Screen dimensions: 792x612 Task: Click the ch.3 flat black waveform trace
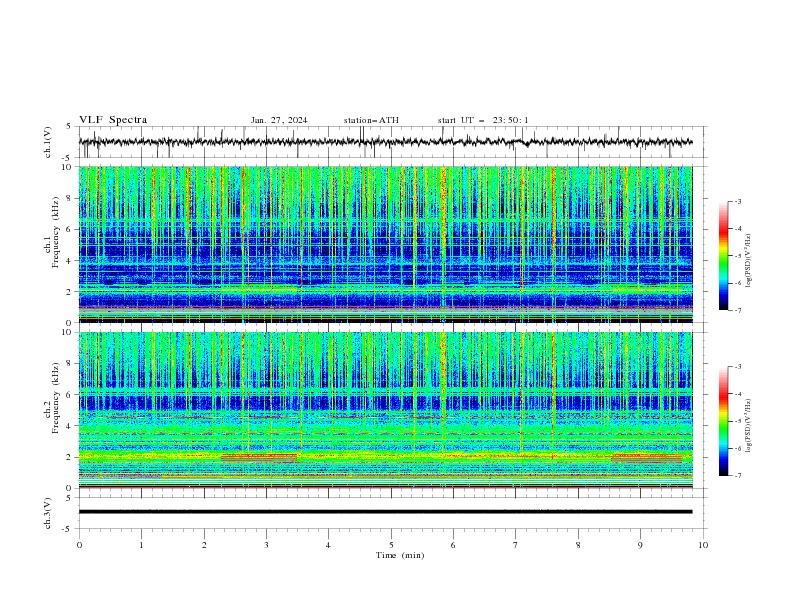385,512
